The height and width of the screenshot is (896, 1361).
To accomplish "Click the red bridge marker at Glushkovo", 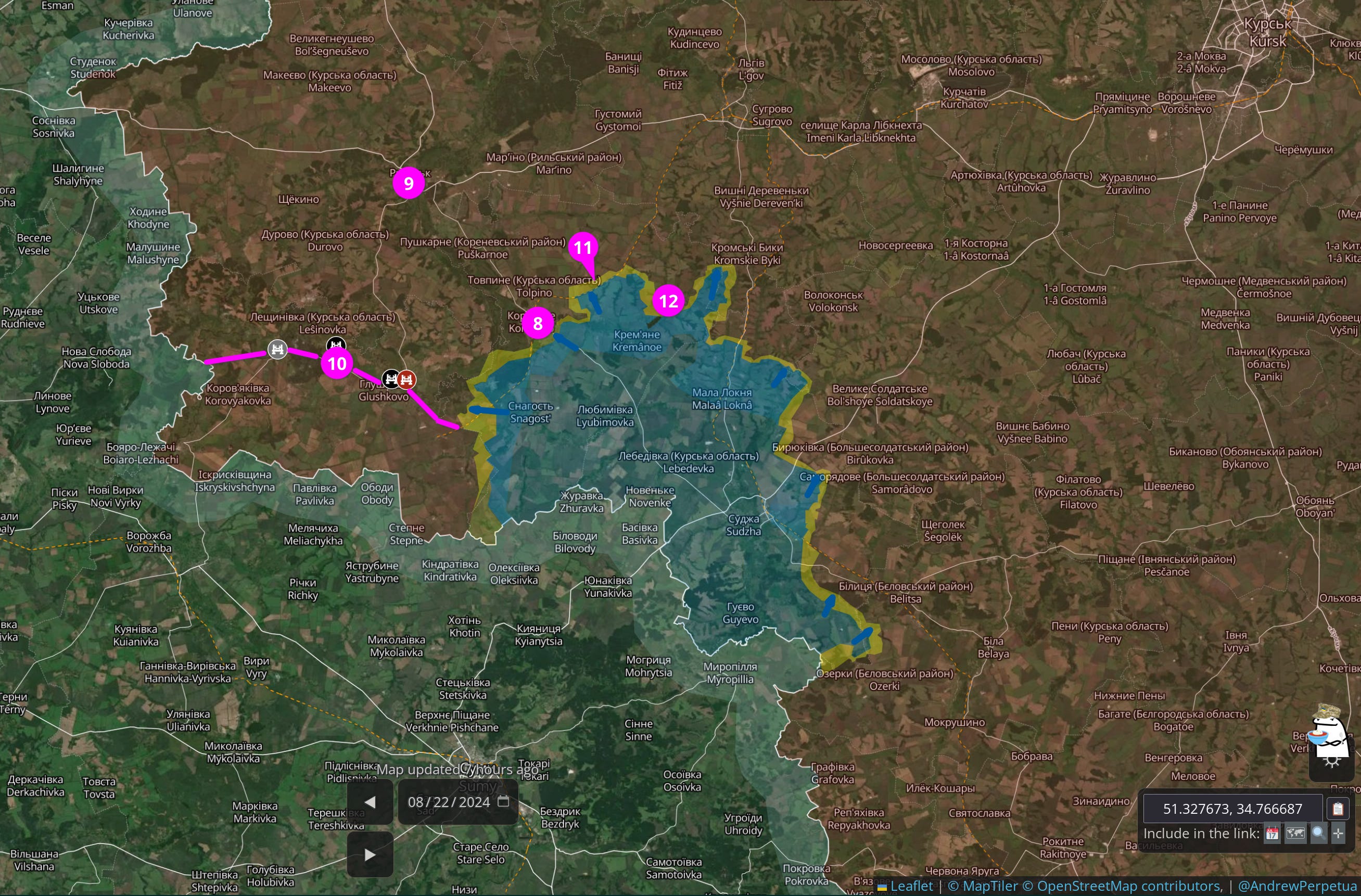I will [x=406, y=379].
